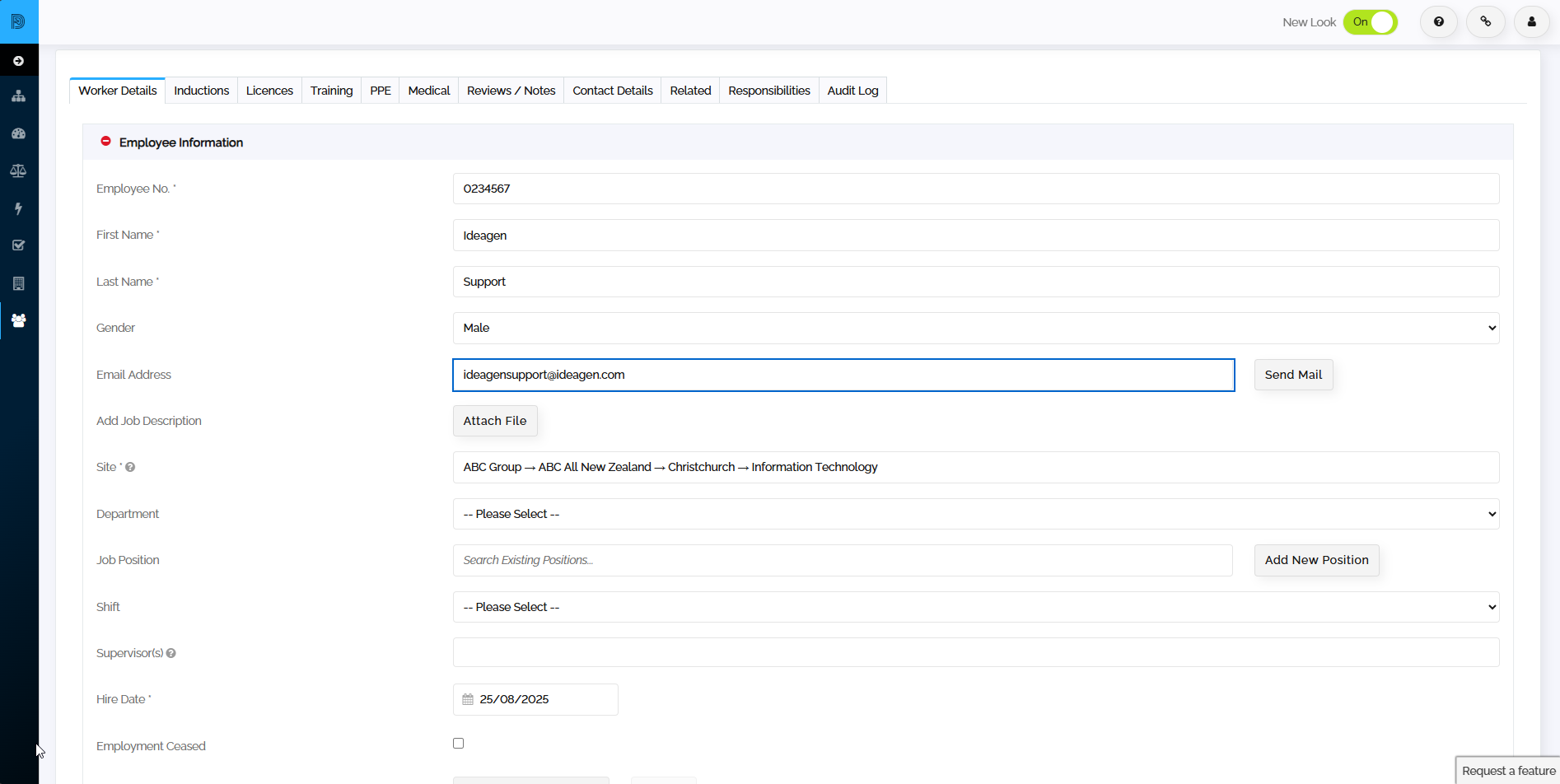Image resolution: width=1560 pixels, height=784 pixels.
Task: Tick the Employment Ceased checkbox
Action: coord(459,744)
